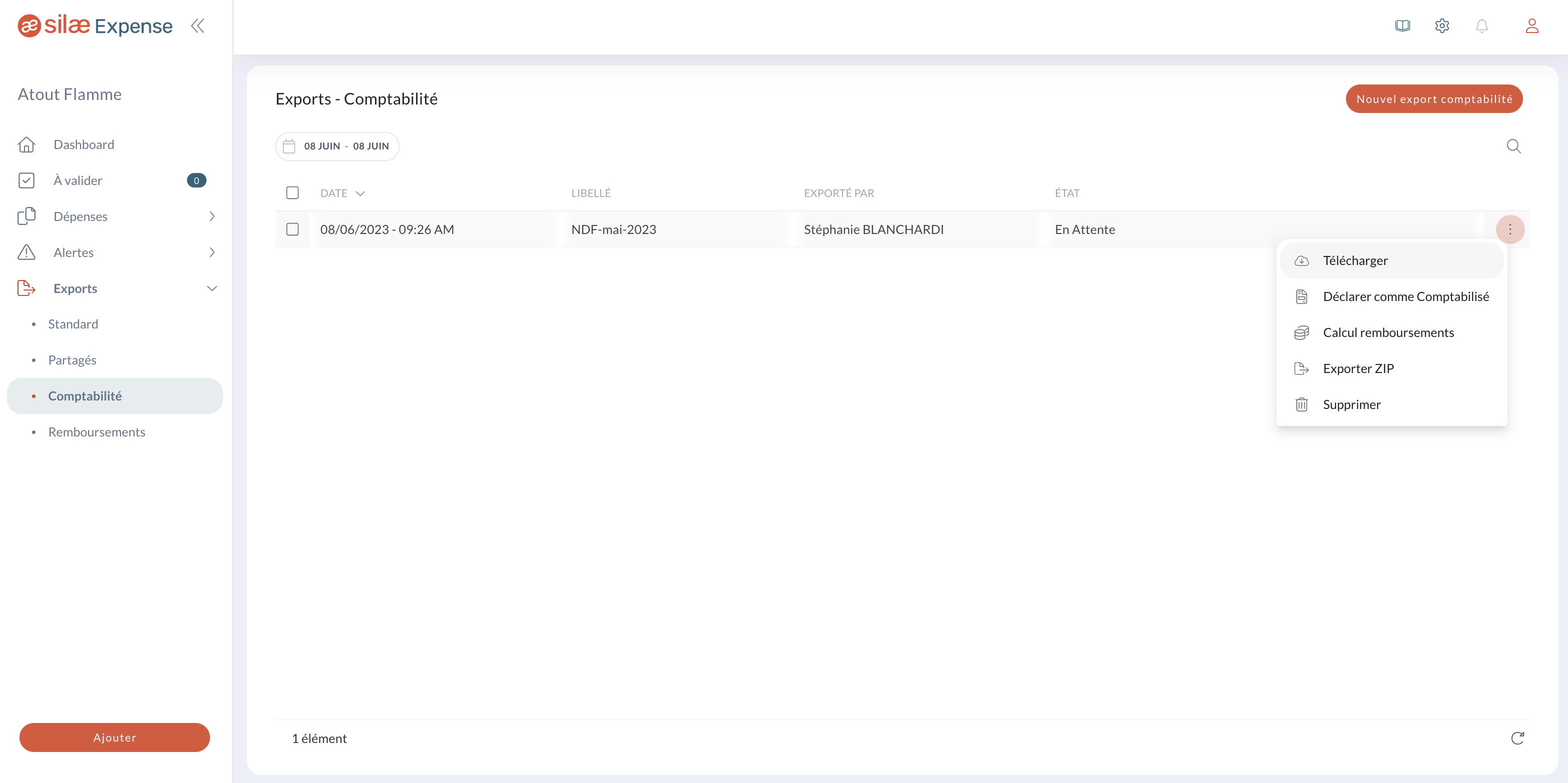Click the 0 badge next to À valider

coord(196,180)
